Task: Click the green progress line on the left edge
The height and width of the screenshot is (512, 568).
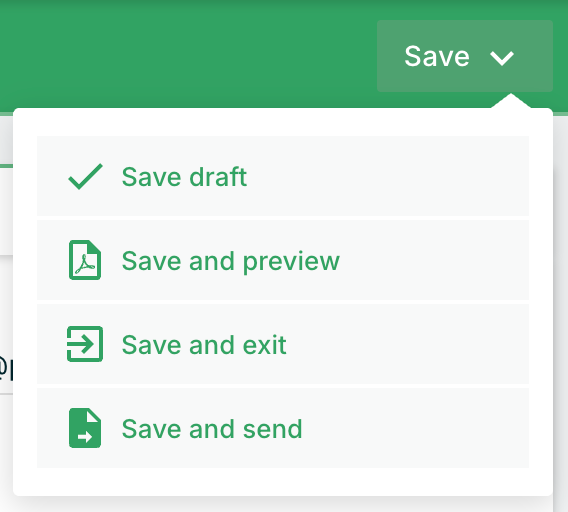Action: pyautogui.click(x=6, y=166)
